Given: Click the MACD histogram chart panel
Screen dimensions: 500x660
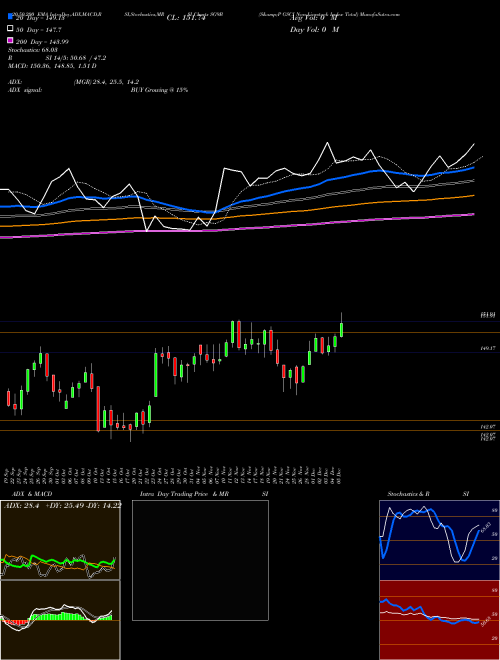Looking at the screenshot, I should tap(60, 620).
